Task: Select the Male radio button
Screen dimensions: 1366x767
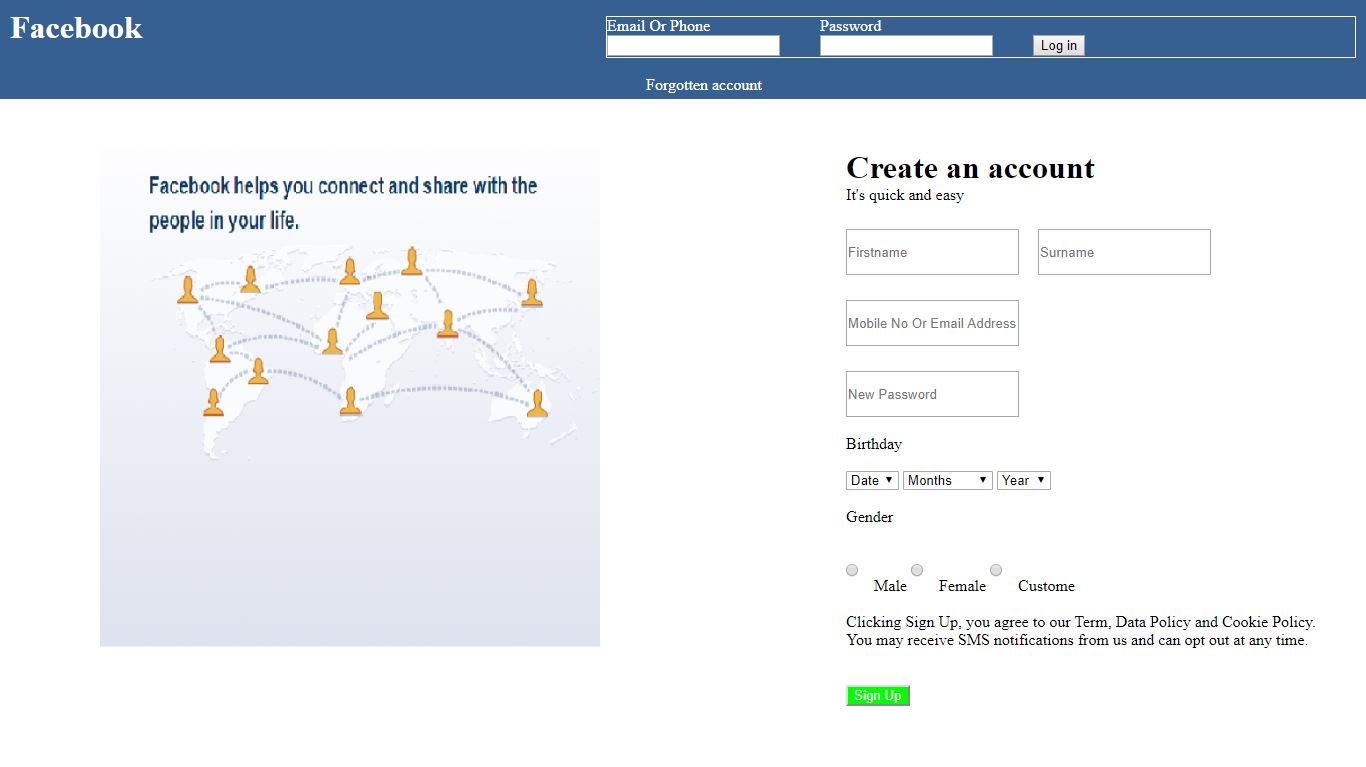Action: (852, 570)
